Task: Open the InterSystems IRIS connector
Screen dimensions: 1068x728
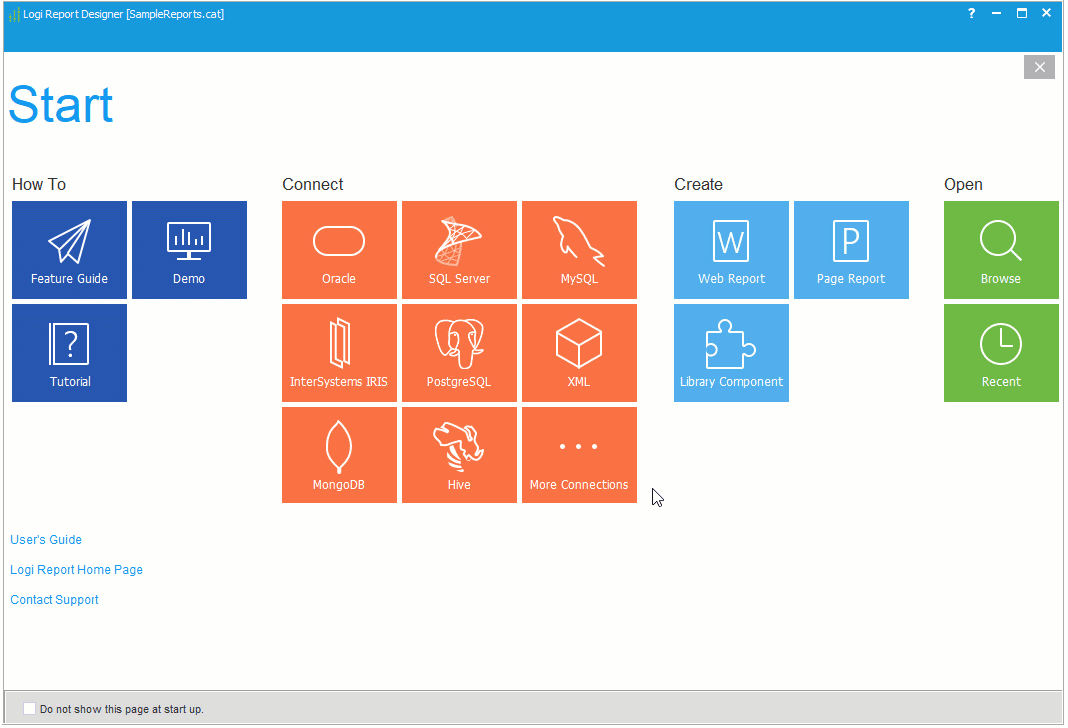Action: (339, 352)
